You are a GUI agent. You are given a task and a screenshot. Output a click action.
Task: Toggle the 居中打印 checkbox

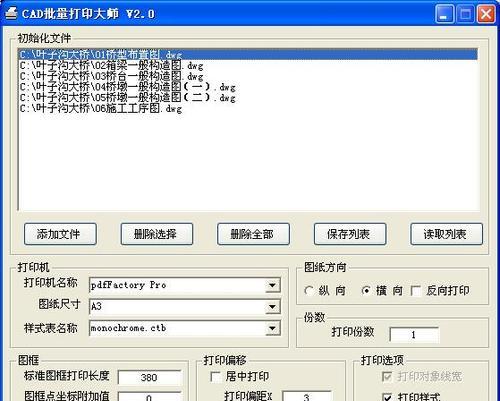[x=215, y=377]
